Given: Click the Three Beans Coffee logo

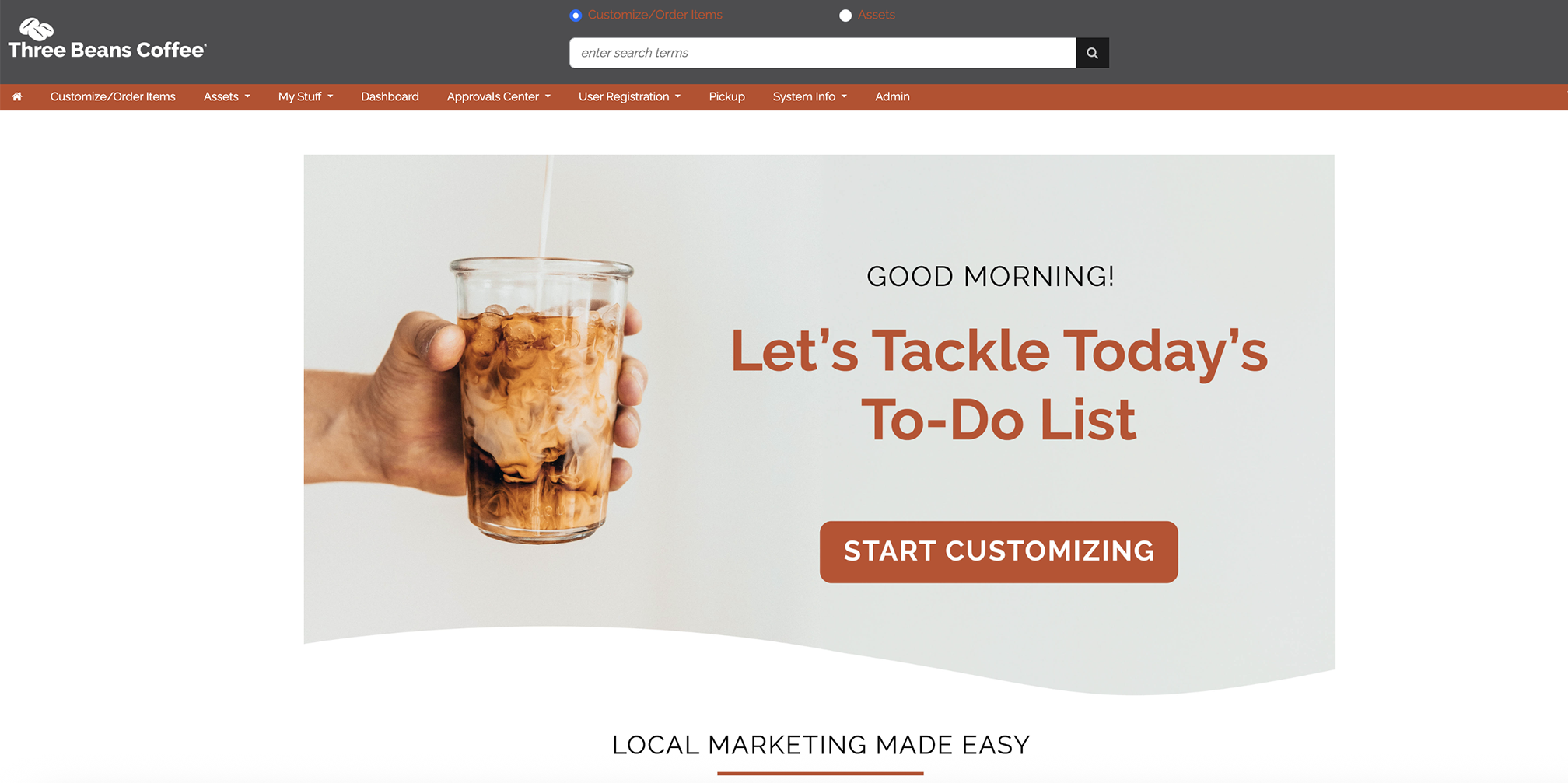Looking at the screenshot, I should pos(107,39).
